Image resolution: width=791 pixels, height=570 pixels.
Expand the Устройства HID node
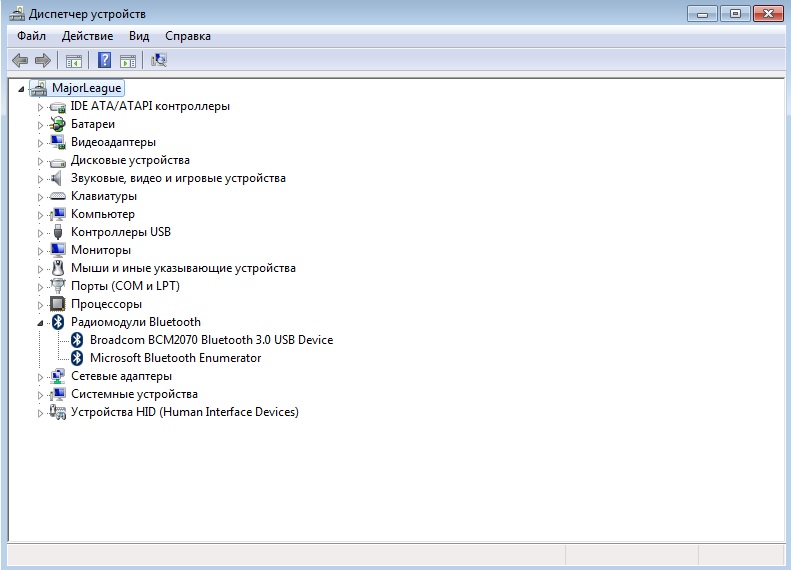pos(40,413)
